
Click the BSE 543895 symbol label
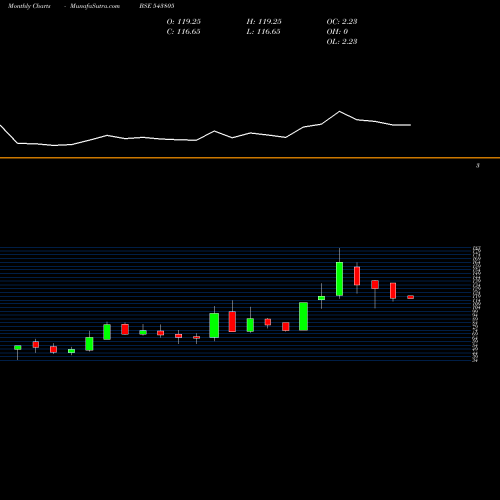tap(157, 6)
